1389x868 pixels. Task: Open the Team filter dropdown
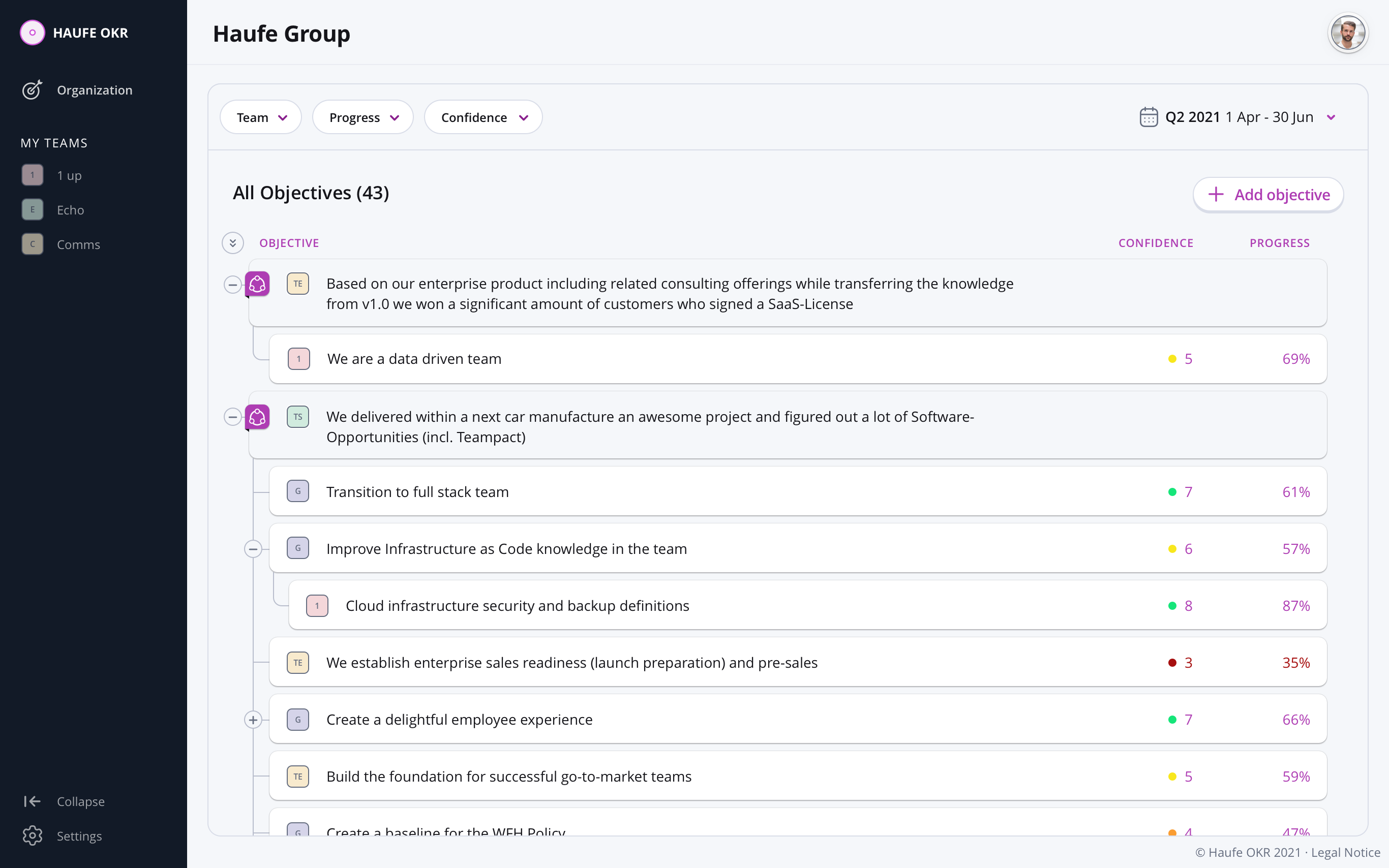261,117
